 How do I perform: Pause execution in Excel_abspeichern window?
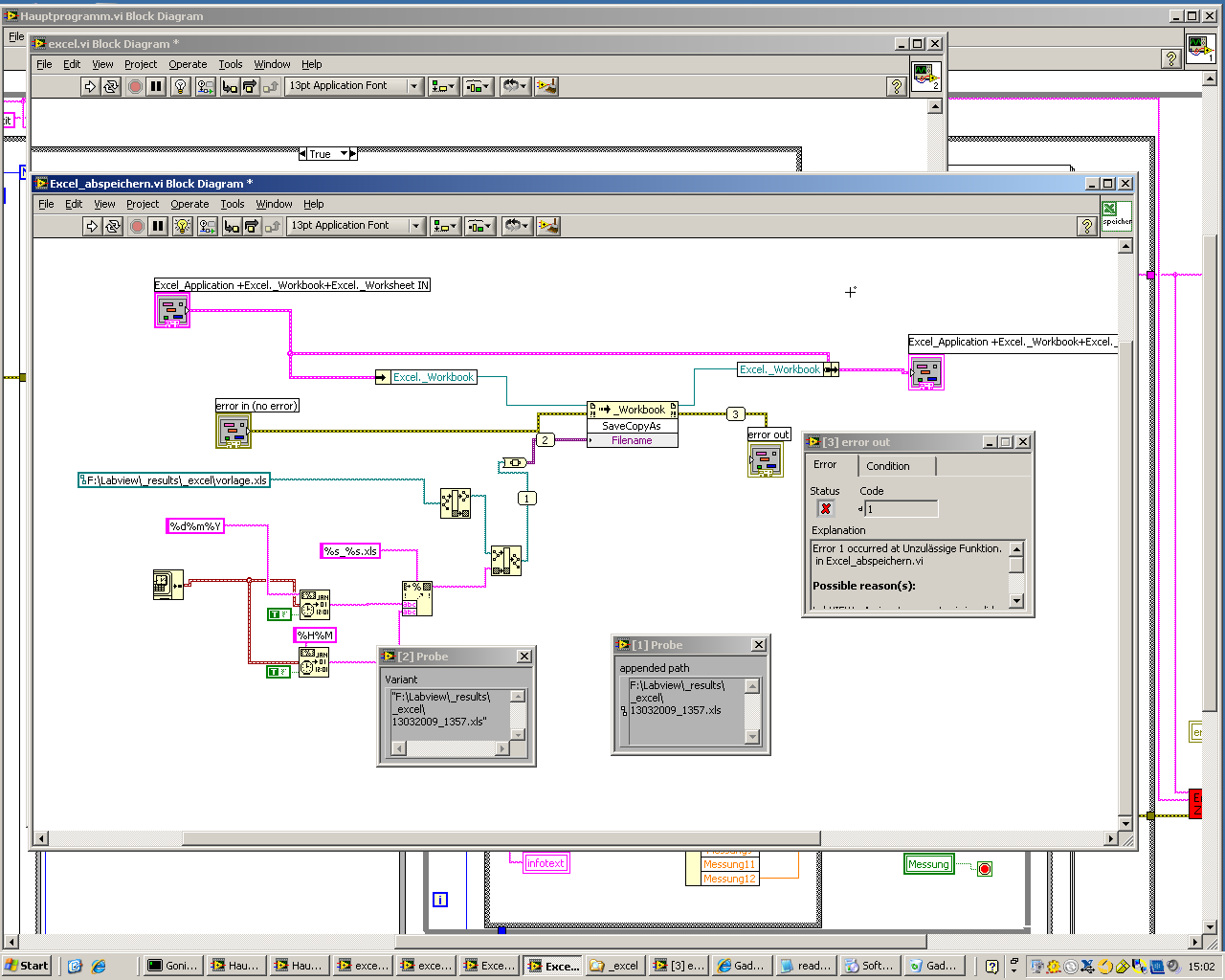pos(158,226)
